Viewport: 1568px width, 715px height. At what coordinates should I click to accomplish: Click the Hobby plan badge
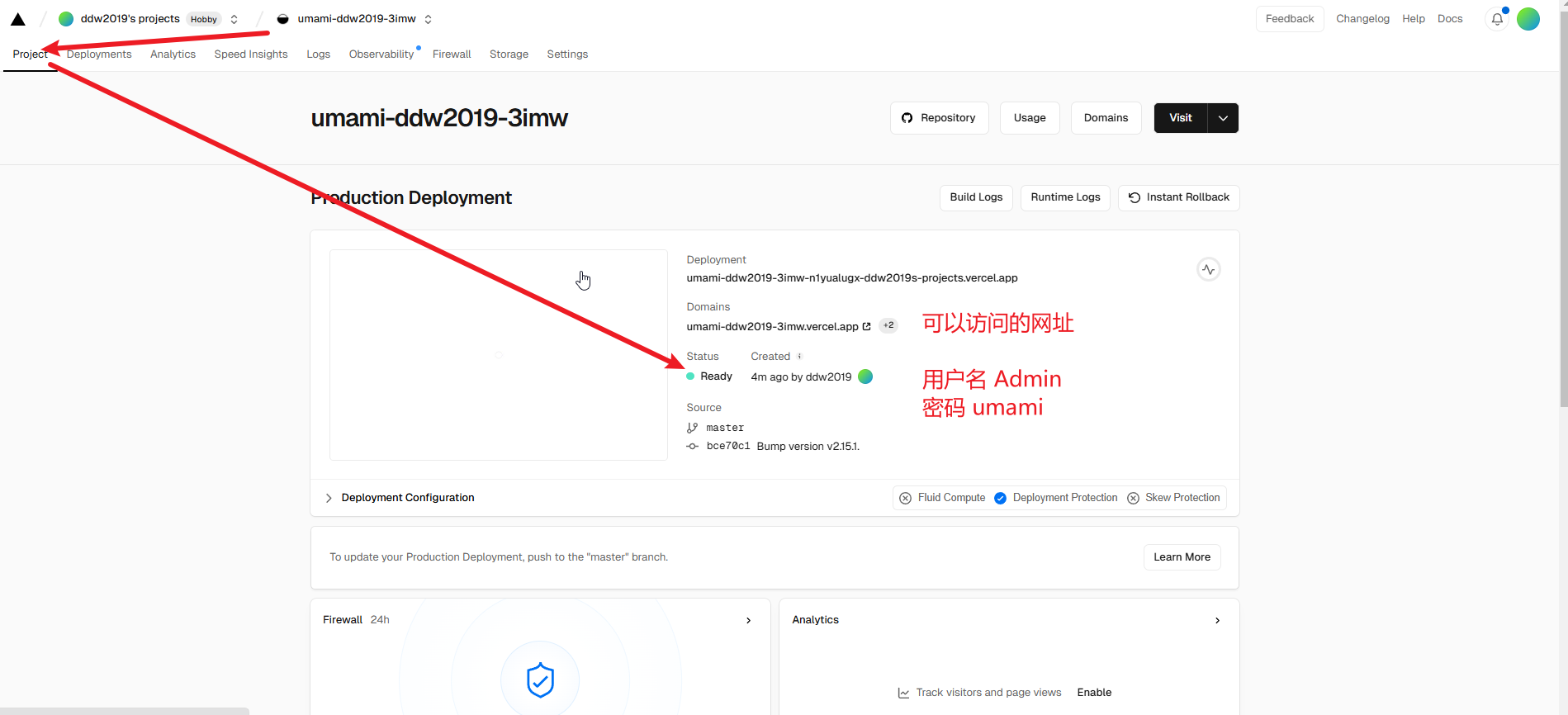[x=203, y=19]
